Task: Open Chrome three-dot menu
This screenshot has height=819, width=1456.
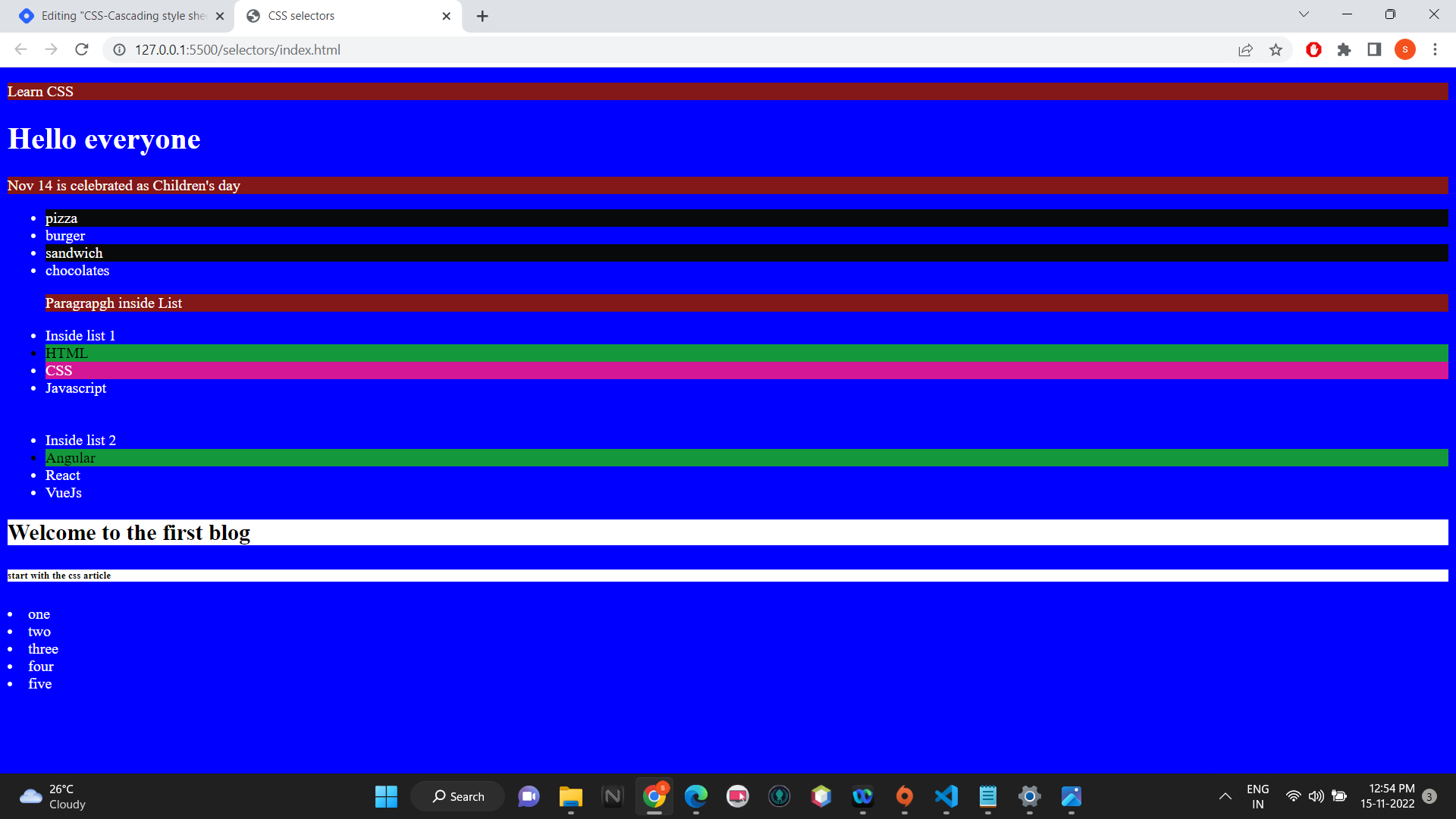Action: coord(1435,49)
